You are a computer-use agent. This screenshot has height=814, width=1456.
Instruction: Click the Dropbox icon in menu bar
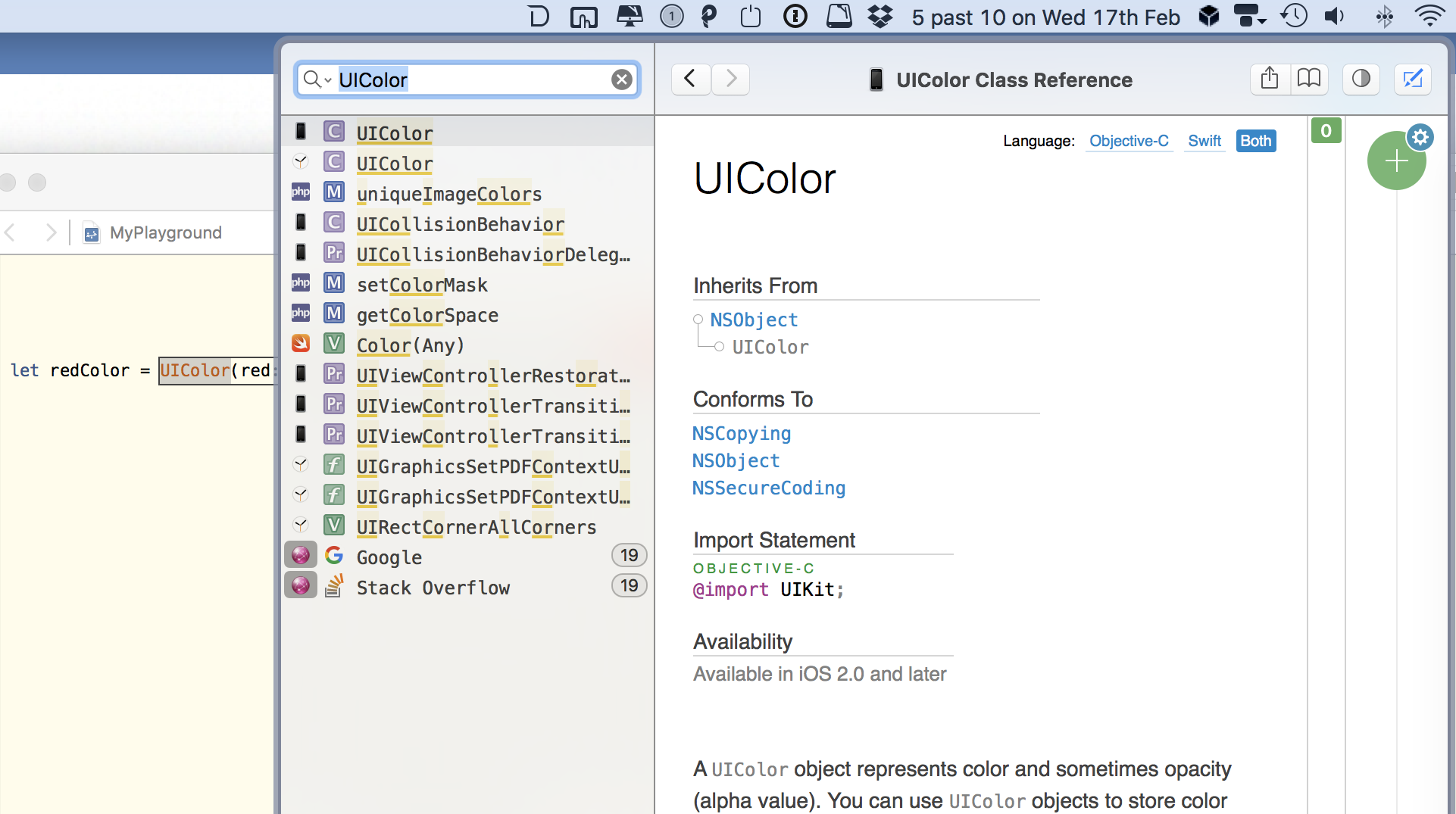coord(880,16)
